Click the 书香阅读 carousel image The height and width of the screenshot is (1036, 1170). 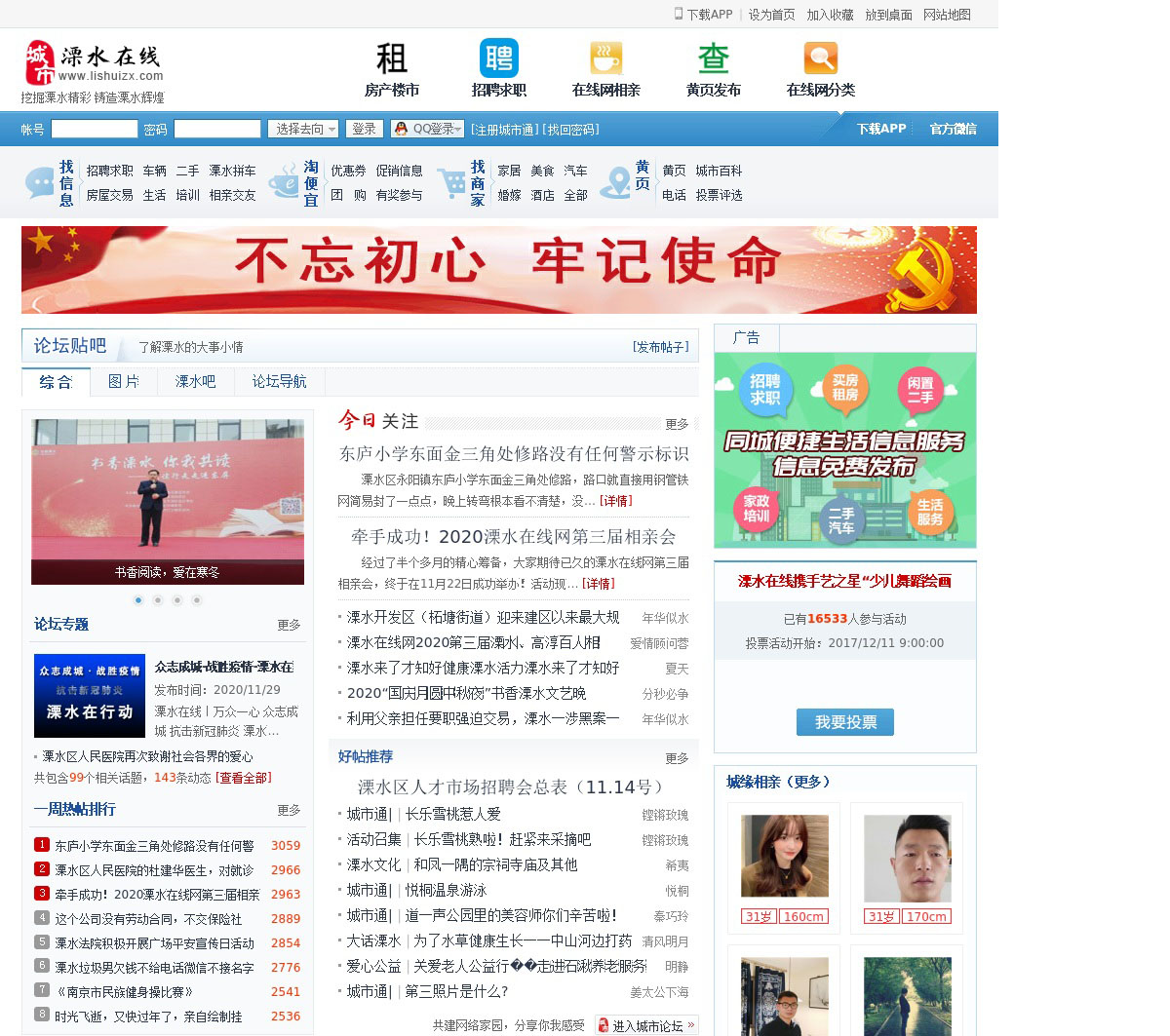[x=168, y=502]
